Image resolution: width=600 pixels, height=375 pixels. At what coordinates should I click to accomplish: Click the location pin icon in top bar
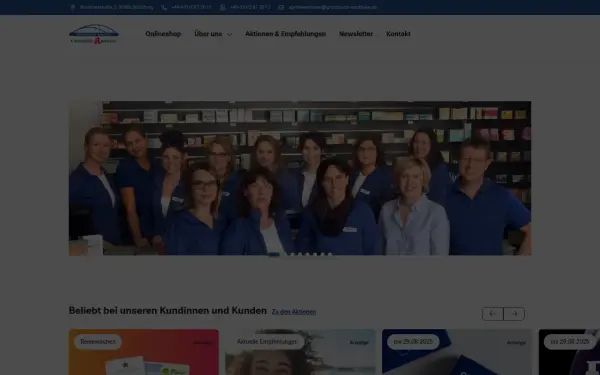click(x=73, y=7)
